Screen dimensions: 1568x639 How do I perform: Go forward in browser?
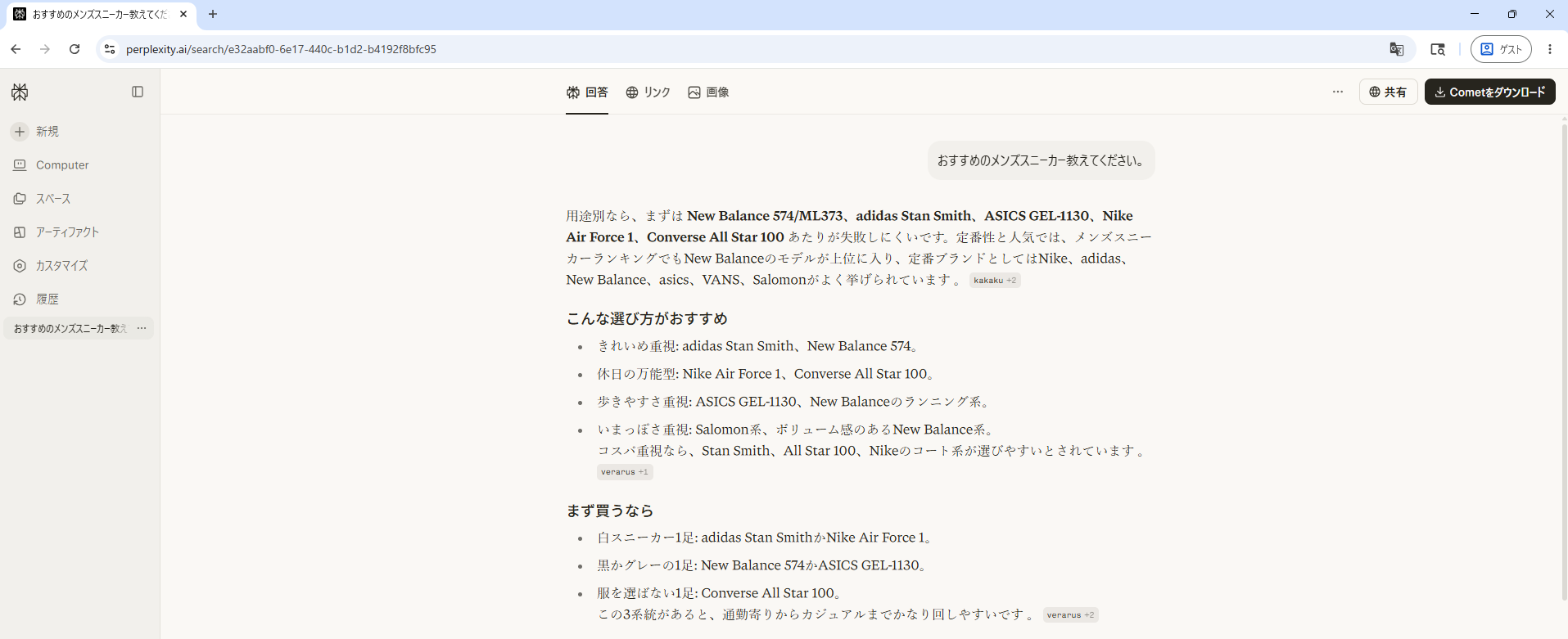pyautogui.click(x=45, y=49)
